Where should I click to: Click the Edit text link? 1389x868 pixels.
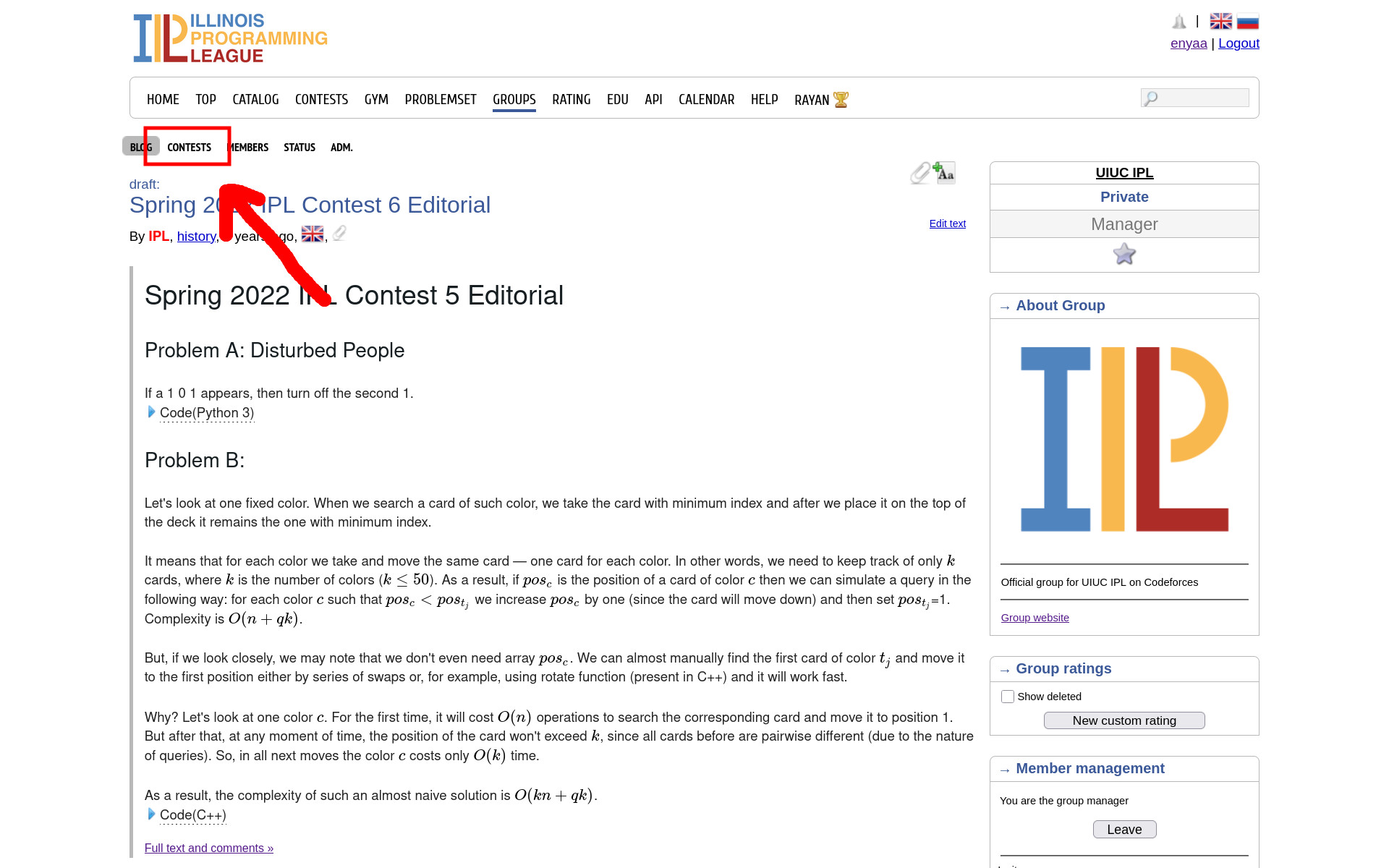click(x=947, y=224)
